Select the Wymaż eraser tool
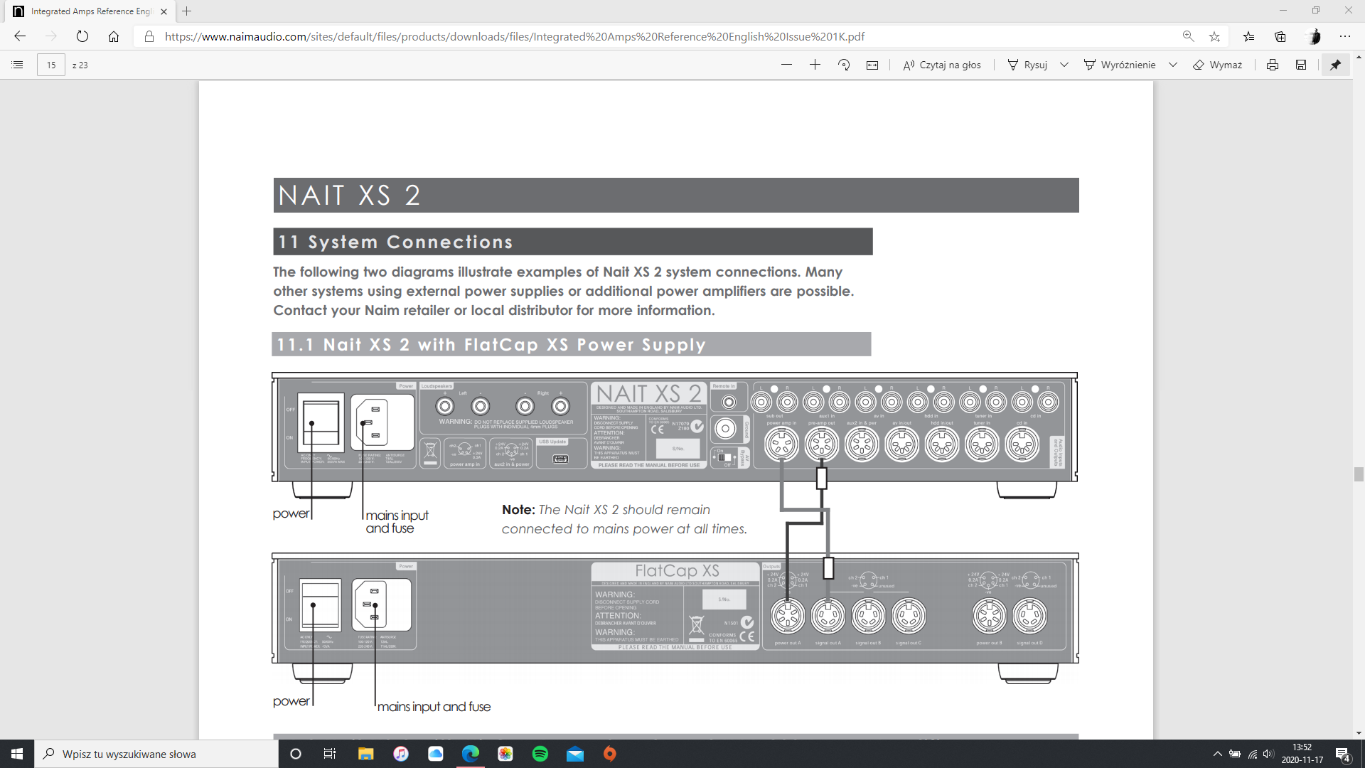 tap(1217, 65)
